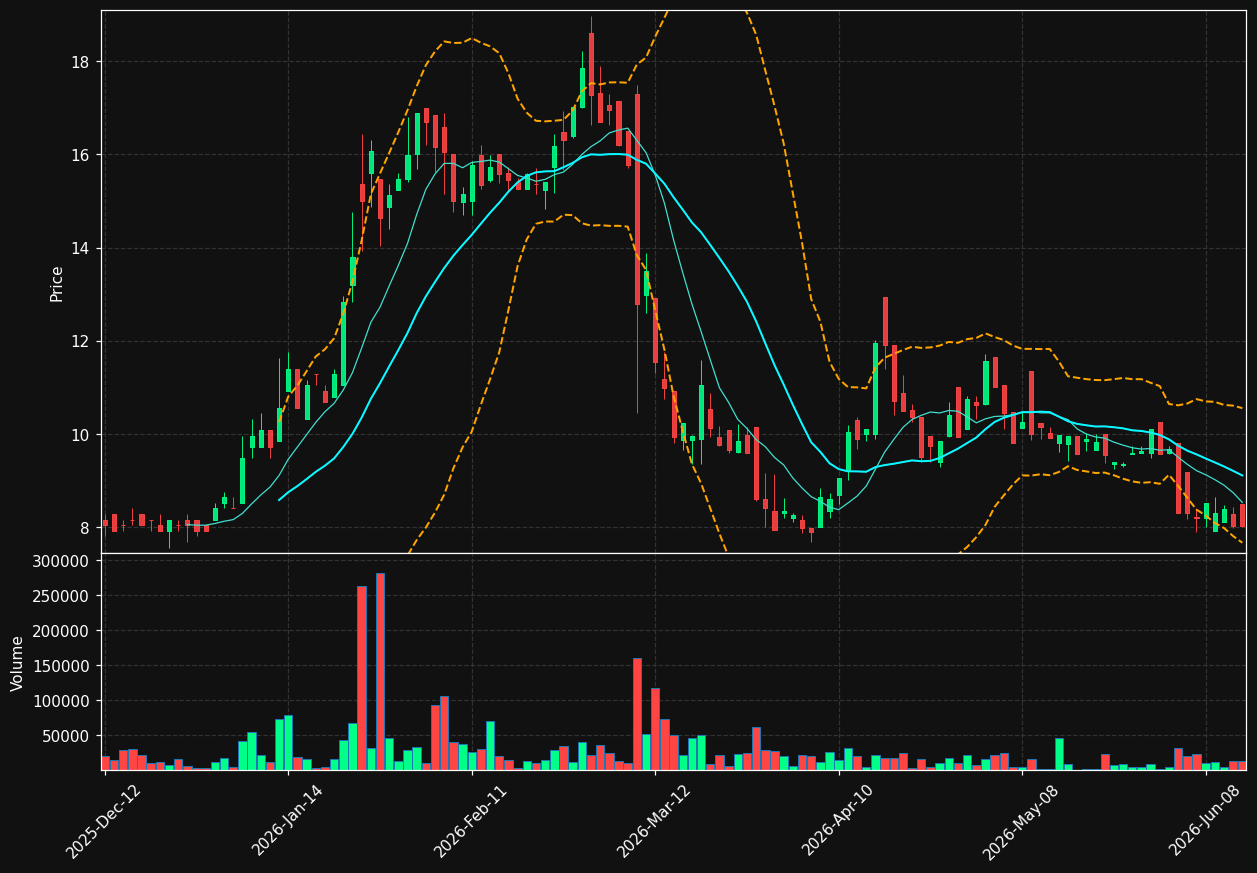Click the price tick label 18
1257x873 pixels.
(x=80, y=62)
